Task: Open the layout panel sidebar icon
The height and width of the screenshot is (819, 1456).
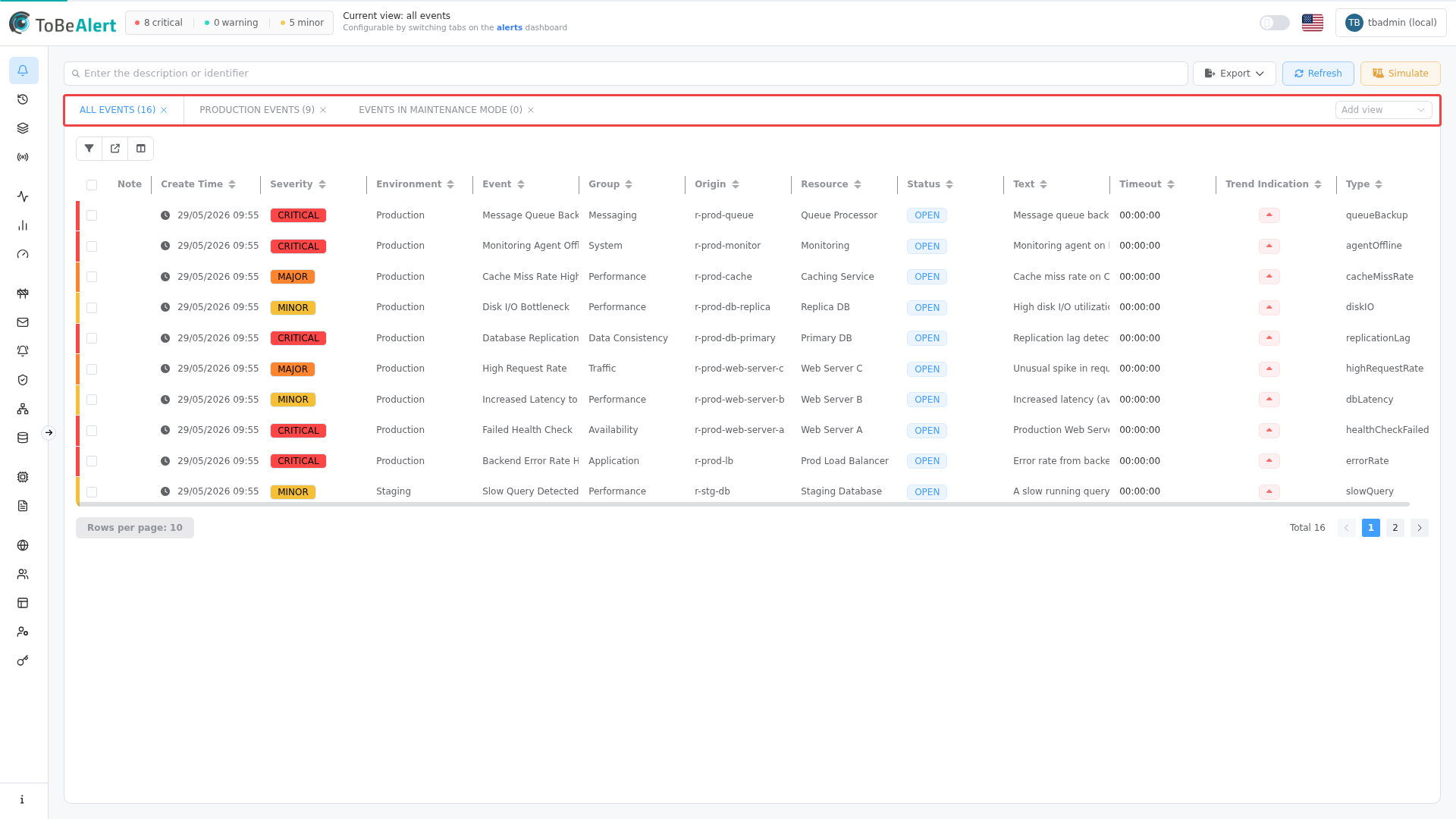Action: point(23,603)
